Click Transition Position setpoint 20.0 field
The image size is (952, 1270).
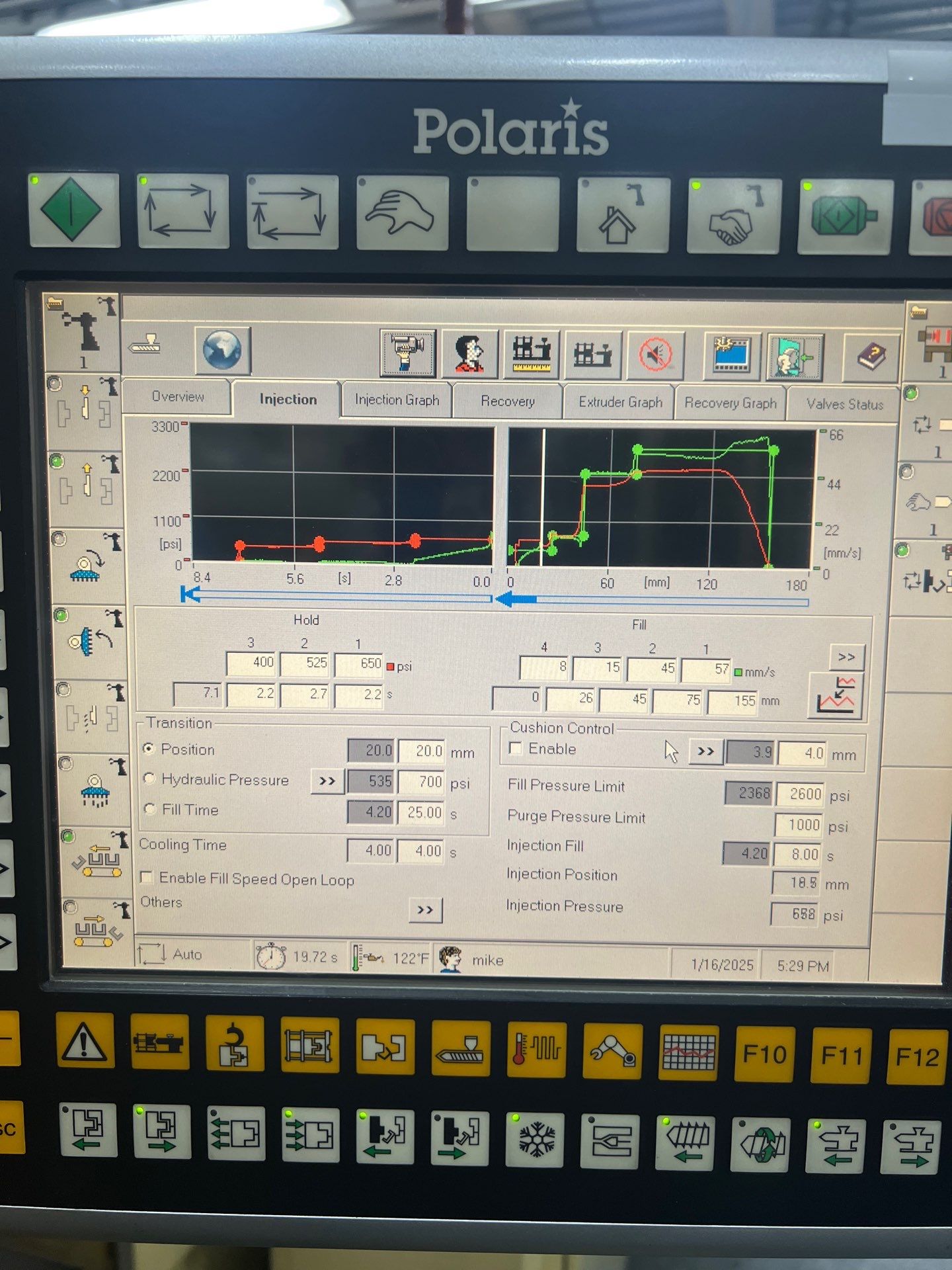(421, 751)
